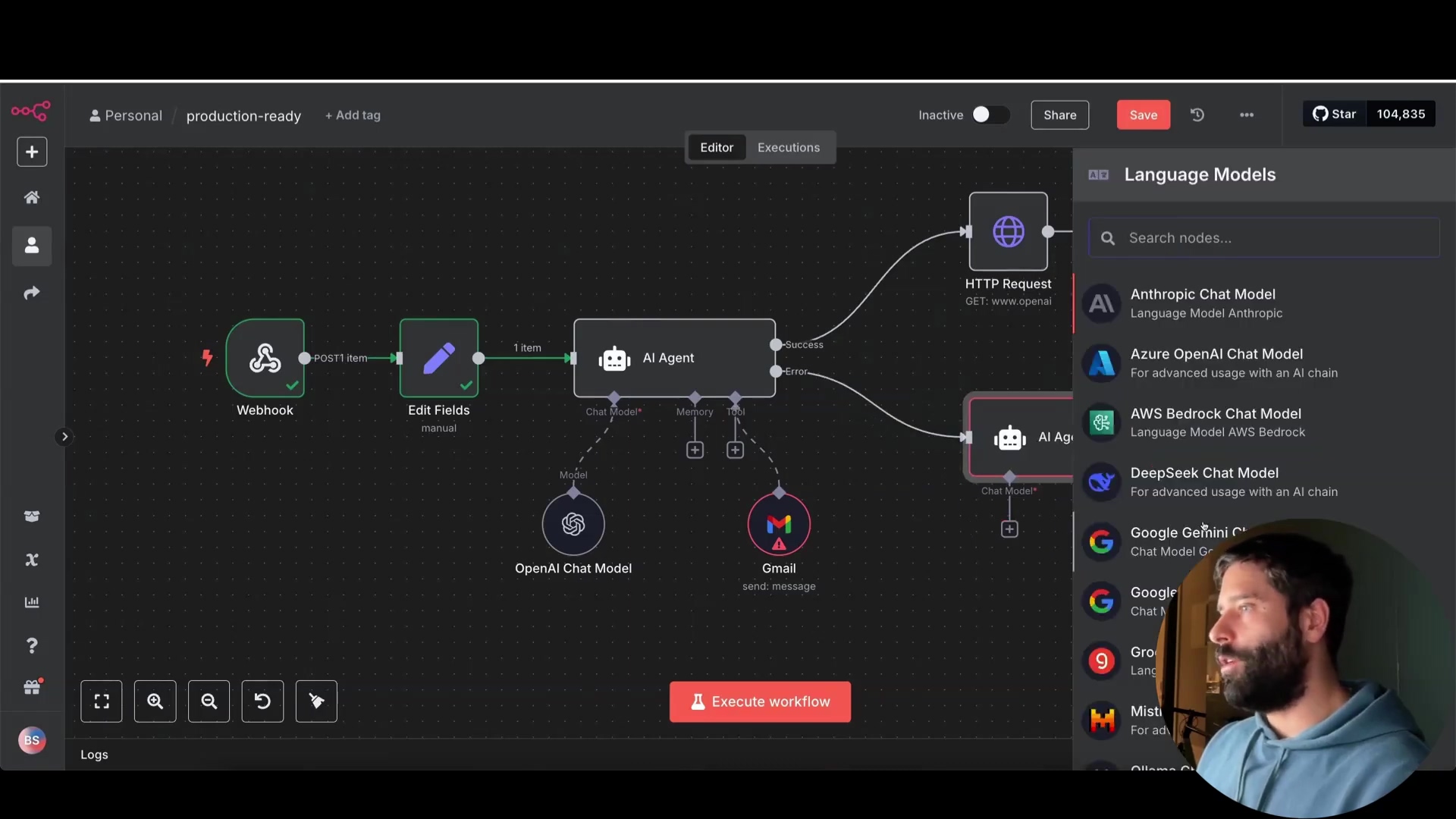The height and width of the screenshot is (819, 1456).
Task: Select the first AI Agent node
Action: click(x=674, y=358)
